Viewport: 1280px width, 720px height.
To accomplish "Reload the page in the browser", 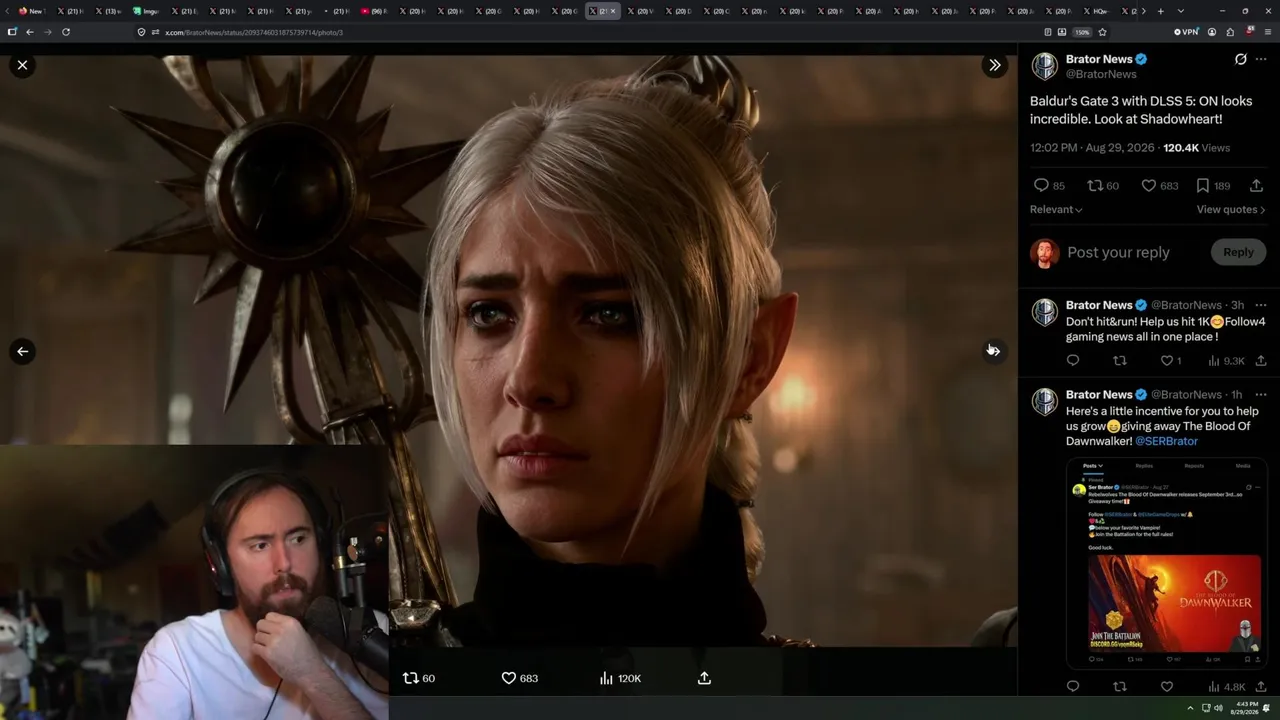I will pos(66,32).
